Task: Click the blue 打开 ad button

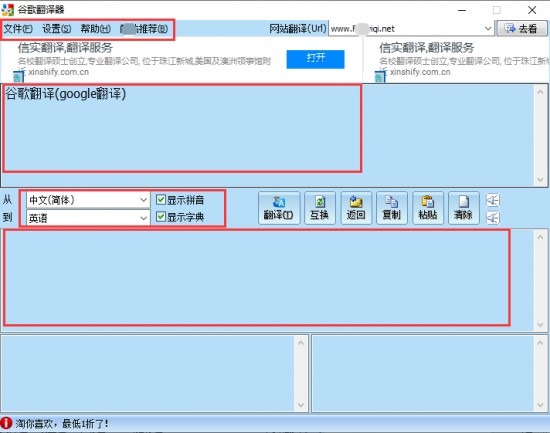Action: click(x=315, y=59)
